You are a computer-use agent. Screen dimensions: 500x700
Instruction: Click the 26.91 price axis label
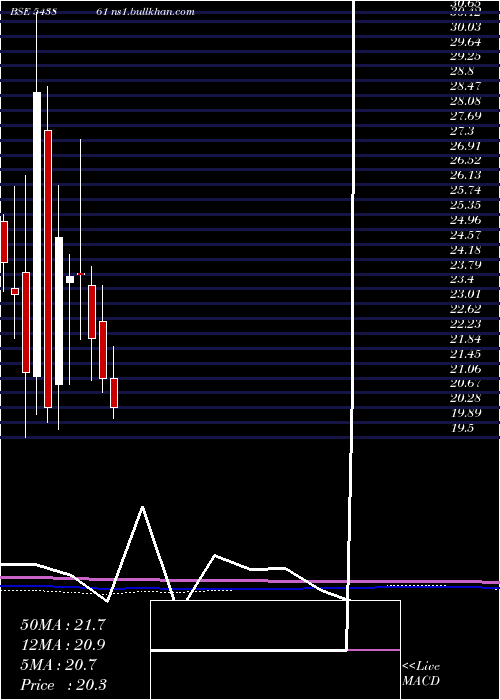[x=466, y=146]
